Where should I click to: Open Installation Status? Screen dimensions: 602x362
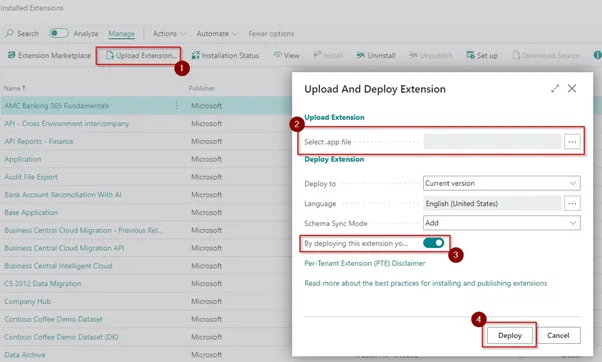point(225,56)
